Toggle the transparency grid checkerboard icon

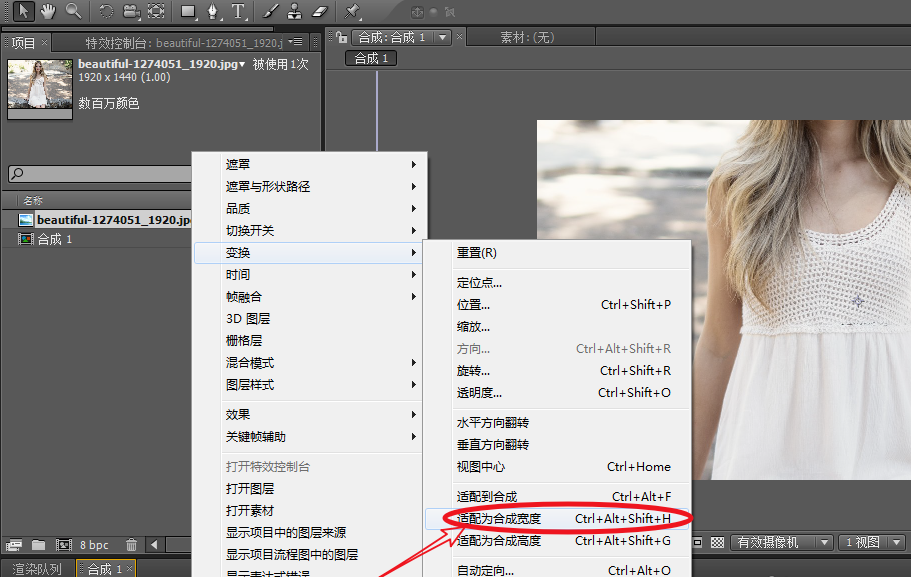tap(718, 542)
